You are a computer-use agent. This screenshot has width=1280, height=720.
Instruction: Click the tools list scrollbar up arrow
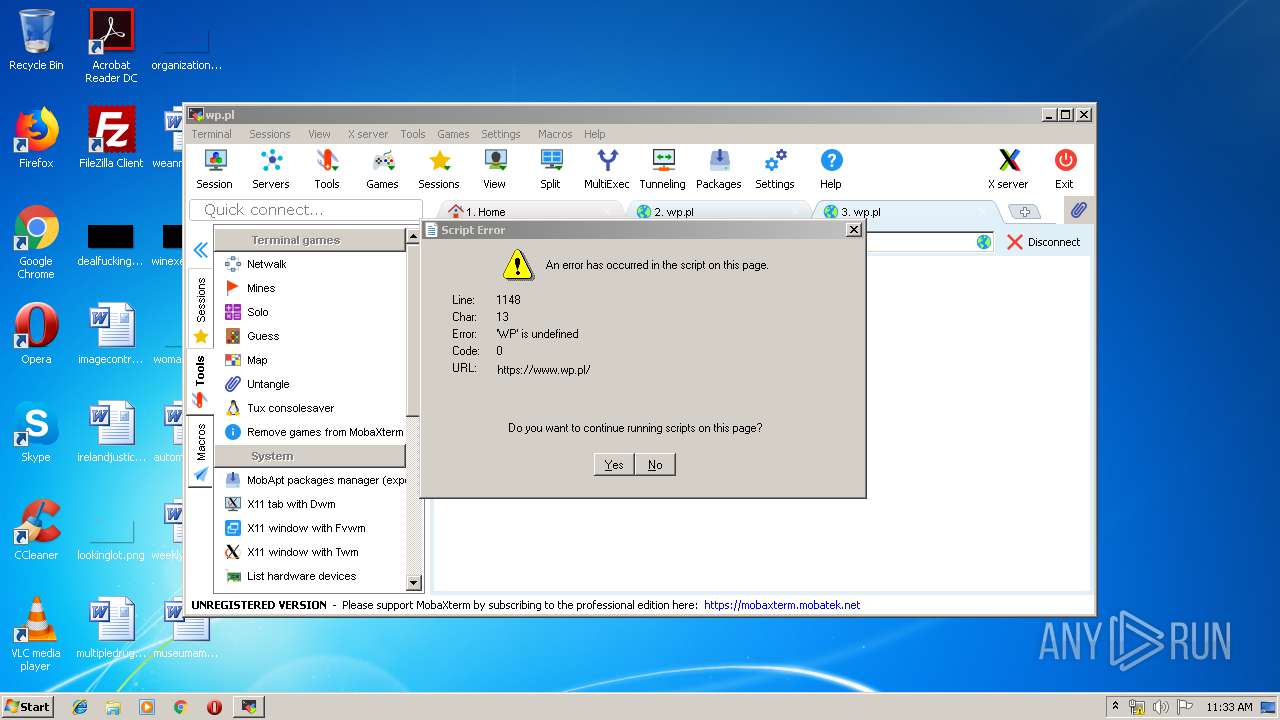click(x=414, y=238)
